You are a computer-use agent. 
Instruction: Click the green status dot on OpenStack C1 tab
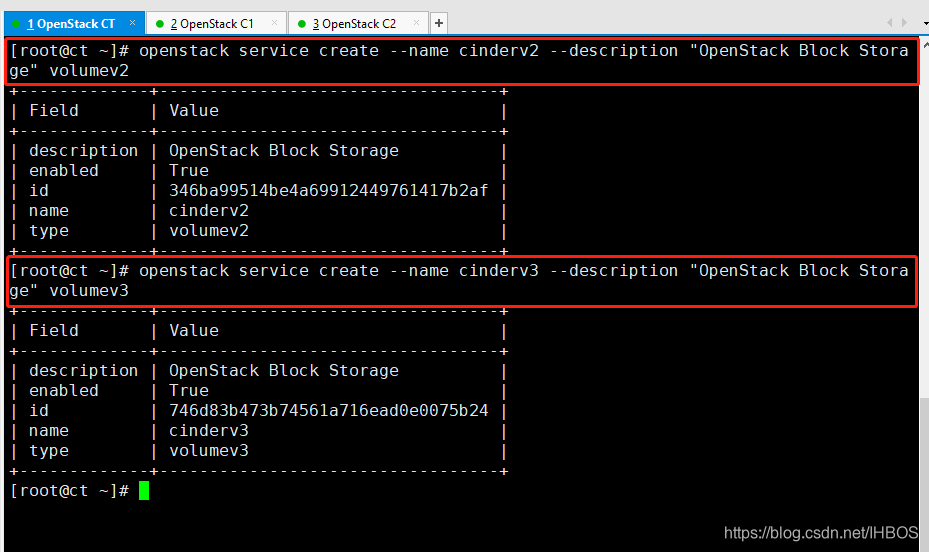[159, 24]
